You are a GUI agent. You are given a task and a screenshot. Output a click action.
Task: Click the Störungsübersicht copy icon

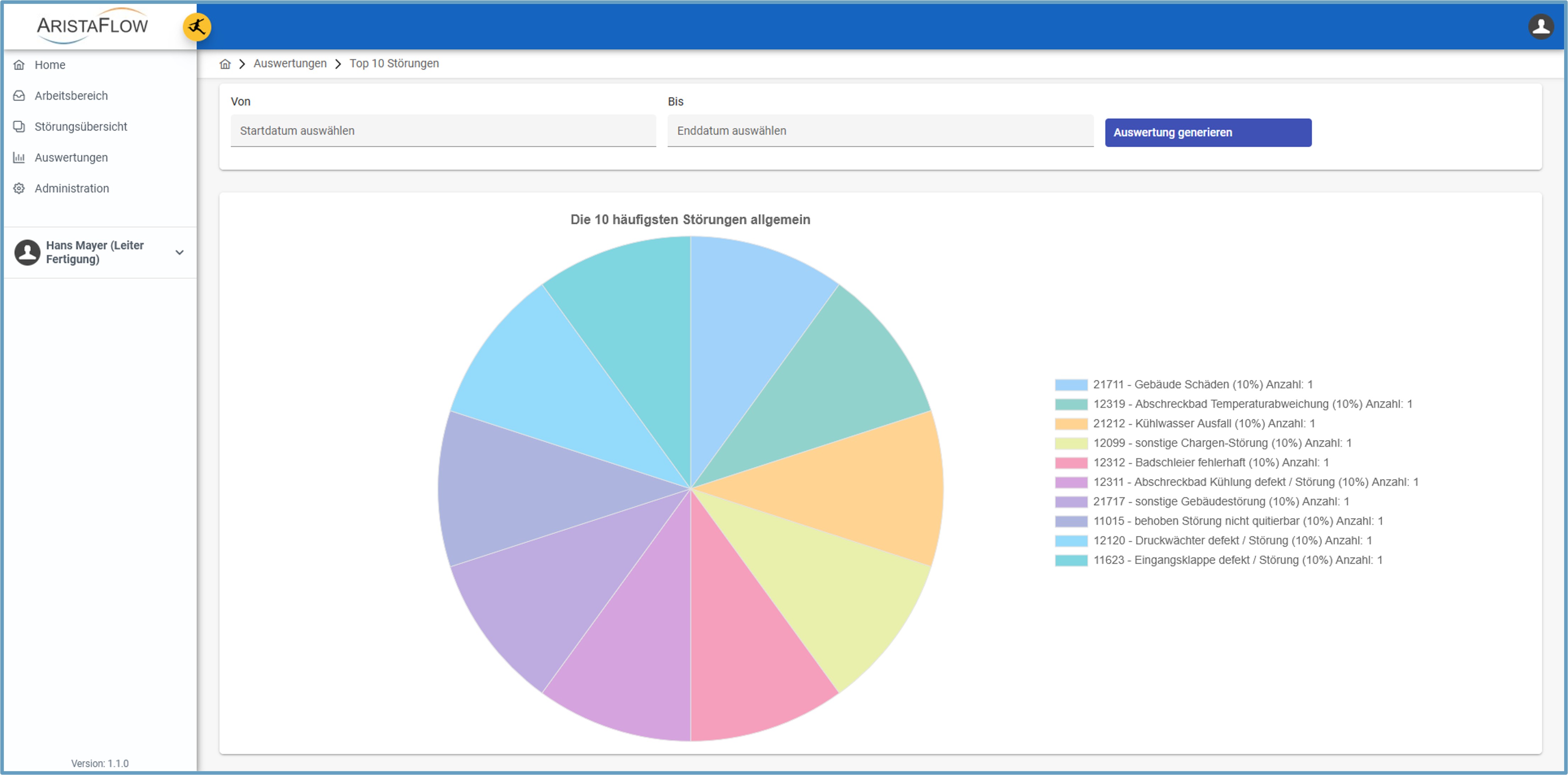pyautogui.click(x=20, y=127)
